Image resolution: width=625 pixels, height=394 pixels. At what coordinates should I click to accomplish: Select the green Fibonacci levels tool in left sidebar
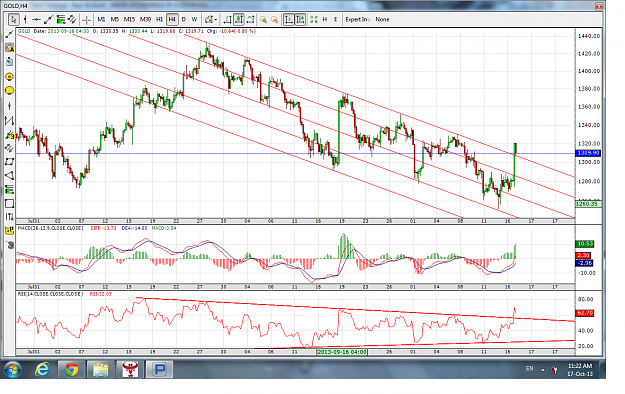point(10,189)
